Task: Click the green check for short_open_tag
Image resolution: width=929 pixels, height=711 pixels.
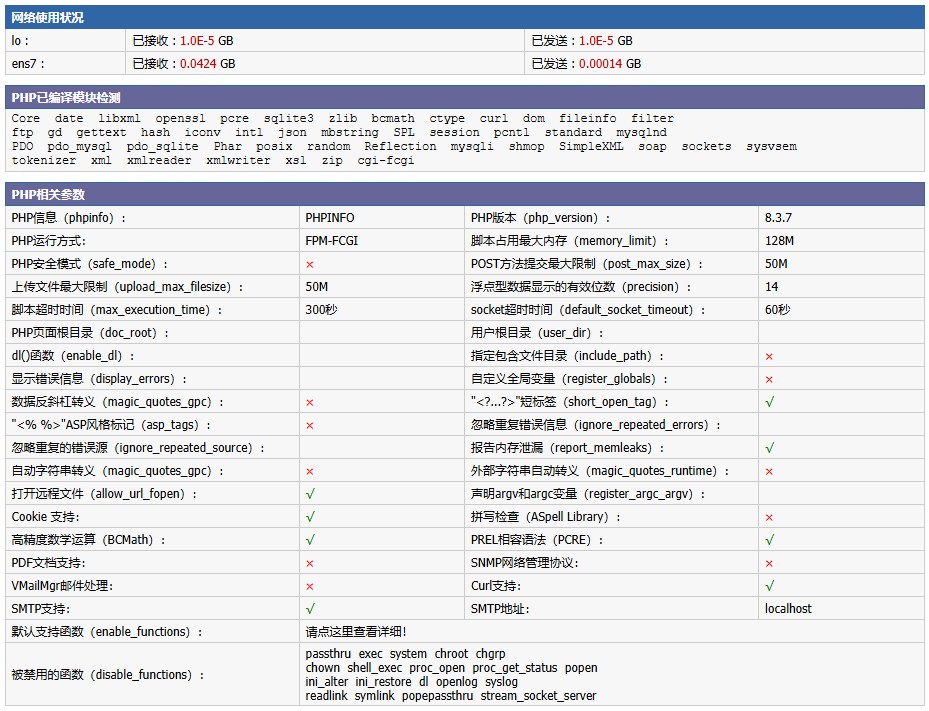Action: (769, 402)
